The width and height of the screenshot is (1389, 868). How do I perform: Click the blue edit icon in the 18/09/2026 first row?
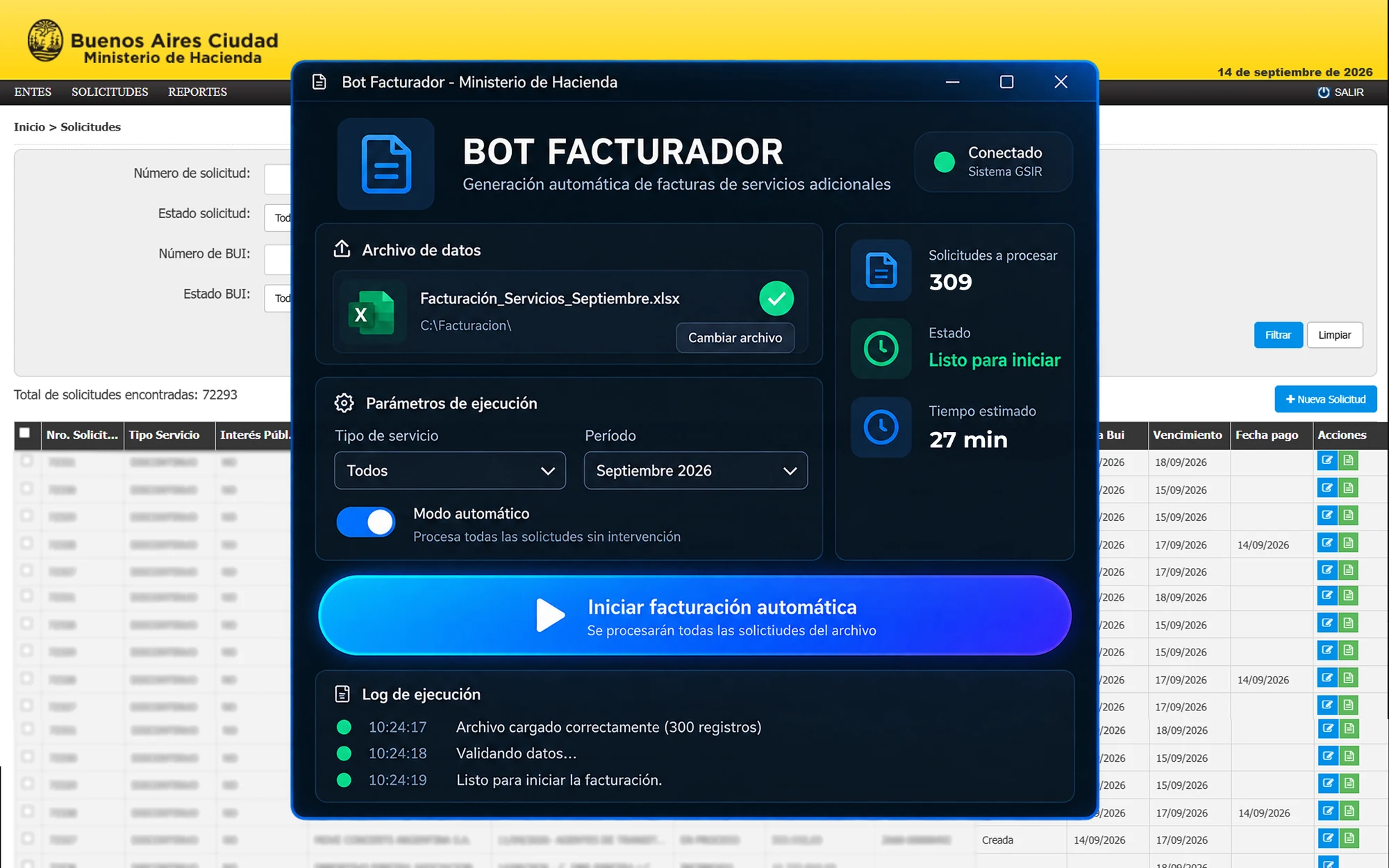(x=1326, y=461)
